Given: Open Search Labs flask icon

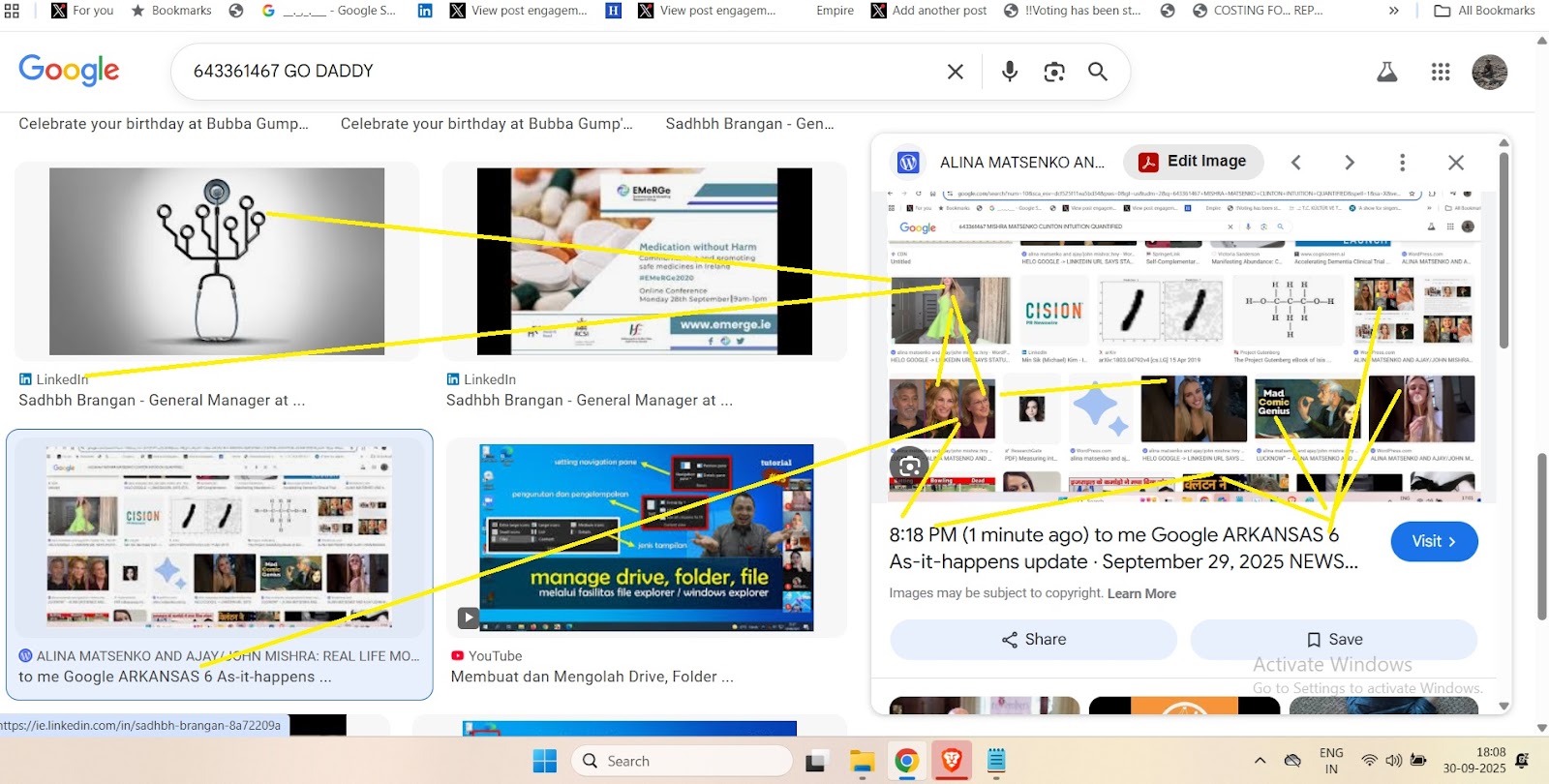Looking at the screenshot, I should click(x=1386, y=72).
